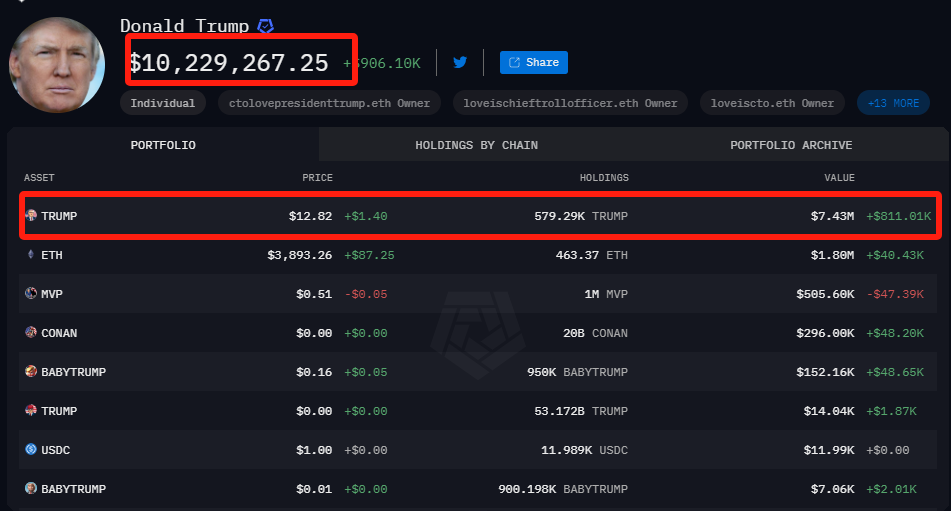Viewport: 951px width, 511px height.
Task: Click the USDC asset name
Action: pyautogui.click(x=55, y=450)
